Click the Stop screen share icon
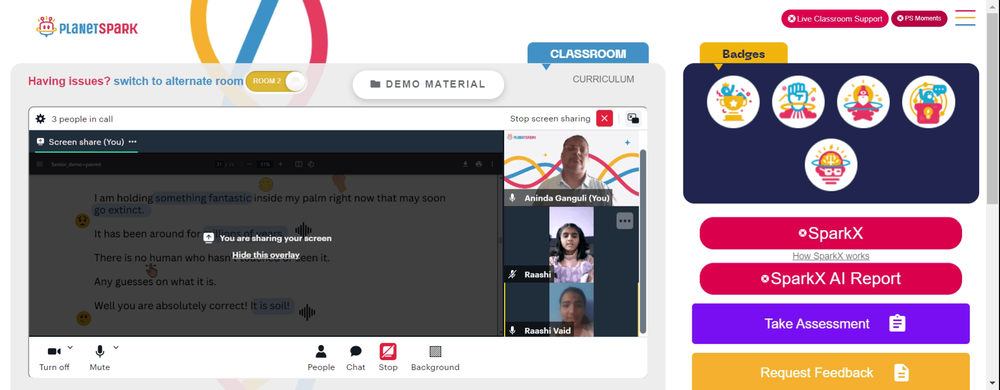The height and width of the screenshot is (390, 1000). (388, 358)
